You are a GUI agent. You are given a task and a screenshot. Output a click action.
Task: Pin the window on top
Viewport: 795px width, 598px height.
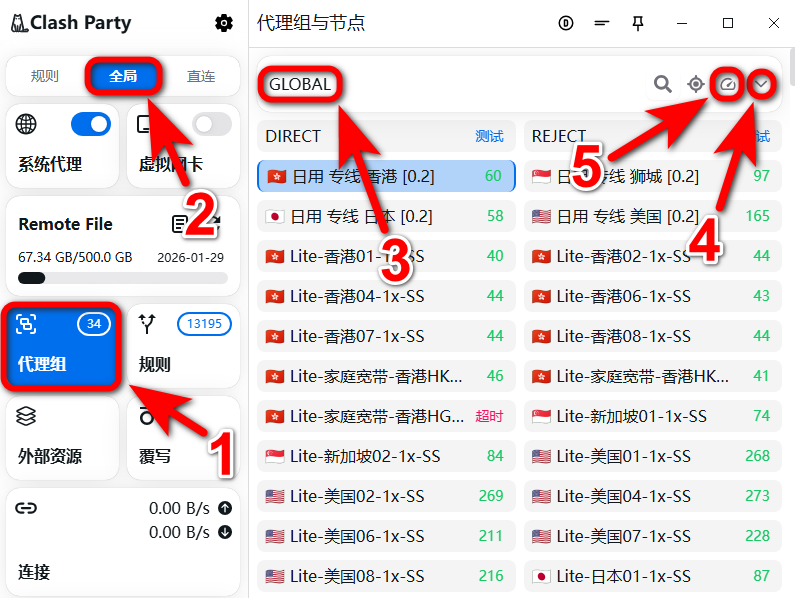pos(638,23)
